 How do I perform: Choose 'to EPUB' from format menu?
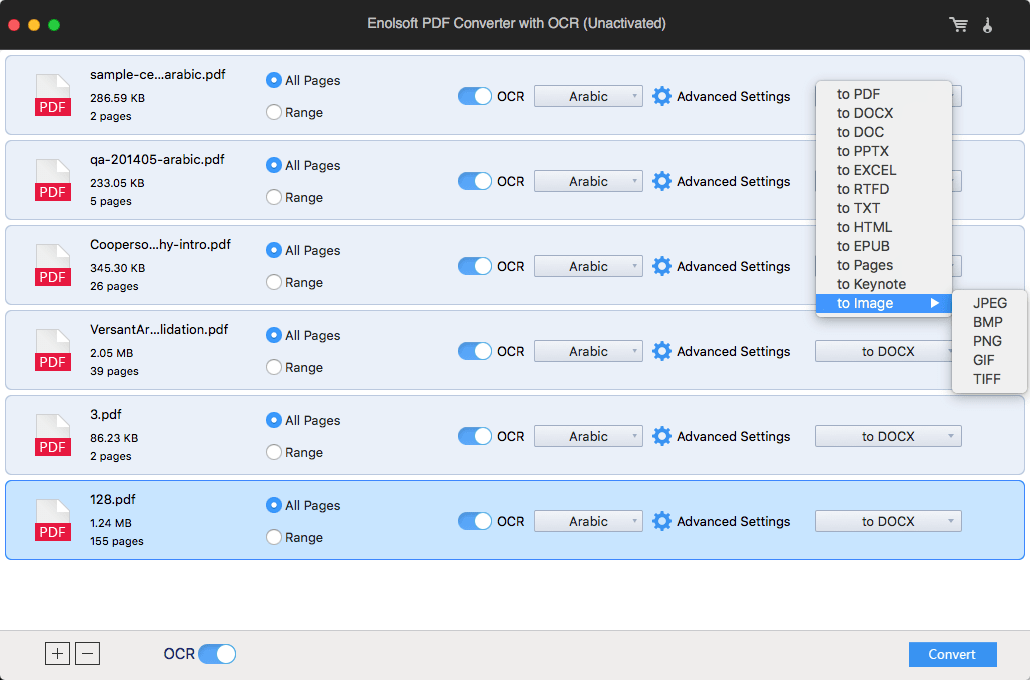[x=884, y=246]
